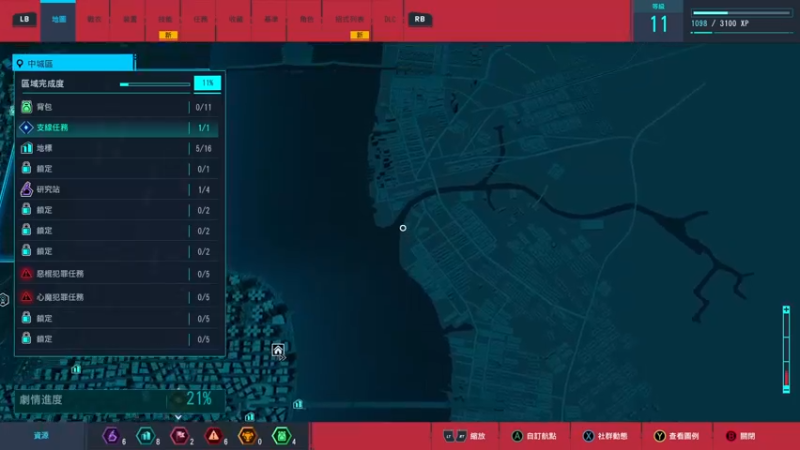800x450 pixels.
Task: Open the 裝置 gadgets tab
Action: tap(130, 19)
